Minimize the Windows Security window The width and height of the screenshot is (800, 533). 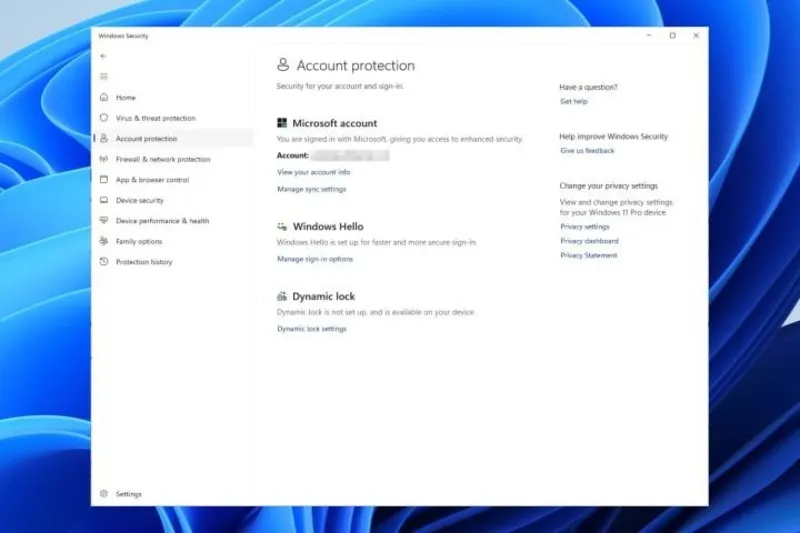pyautogui.click(x=649, y=36)
